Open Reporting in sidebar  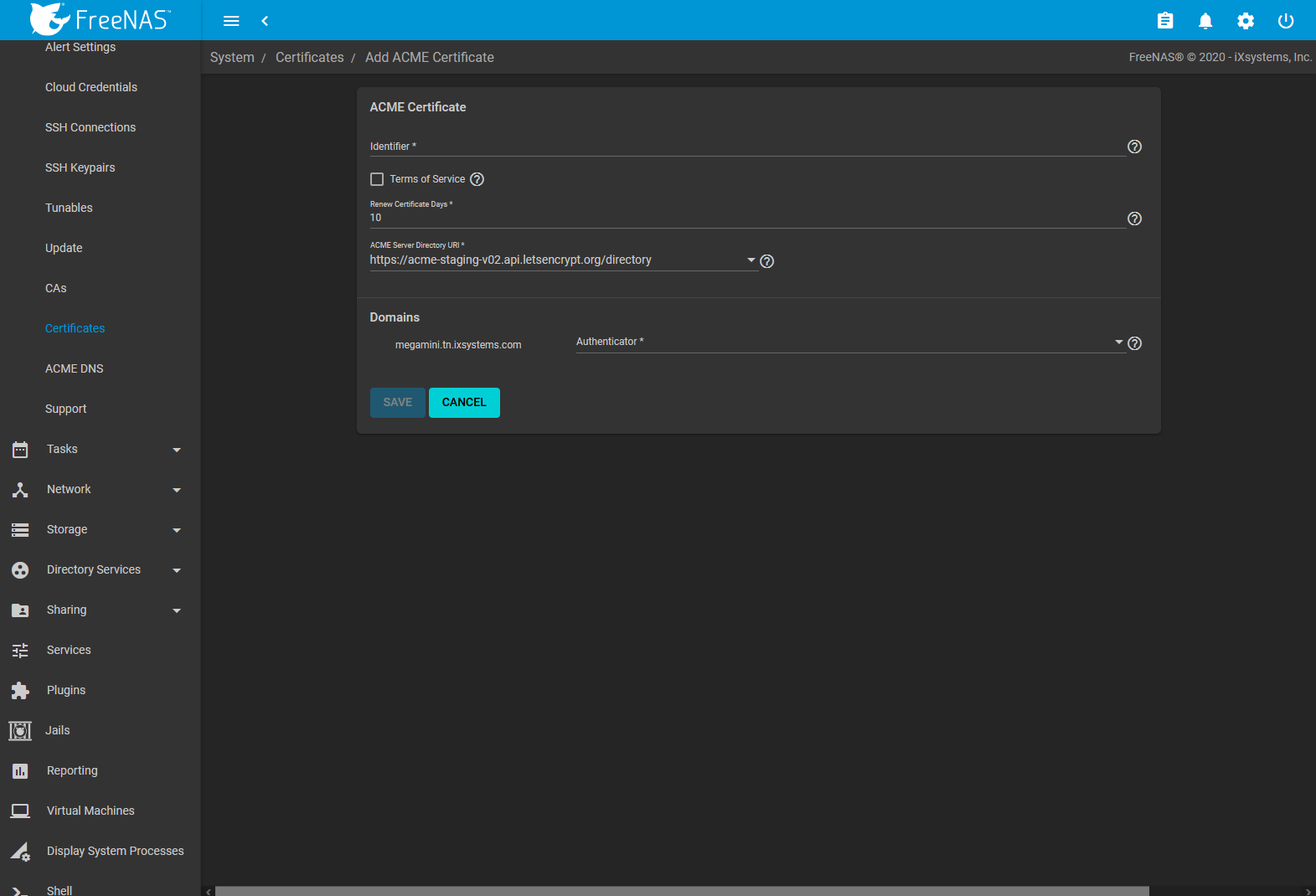pos(72,770)
